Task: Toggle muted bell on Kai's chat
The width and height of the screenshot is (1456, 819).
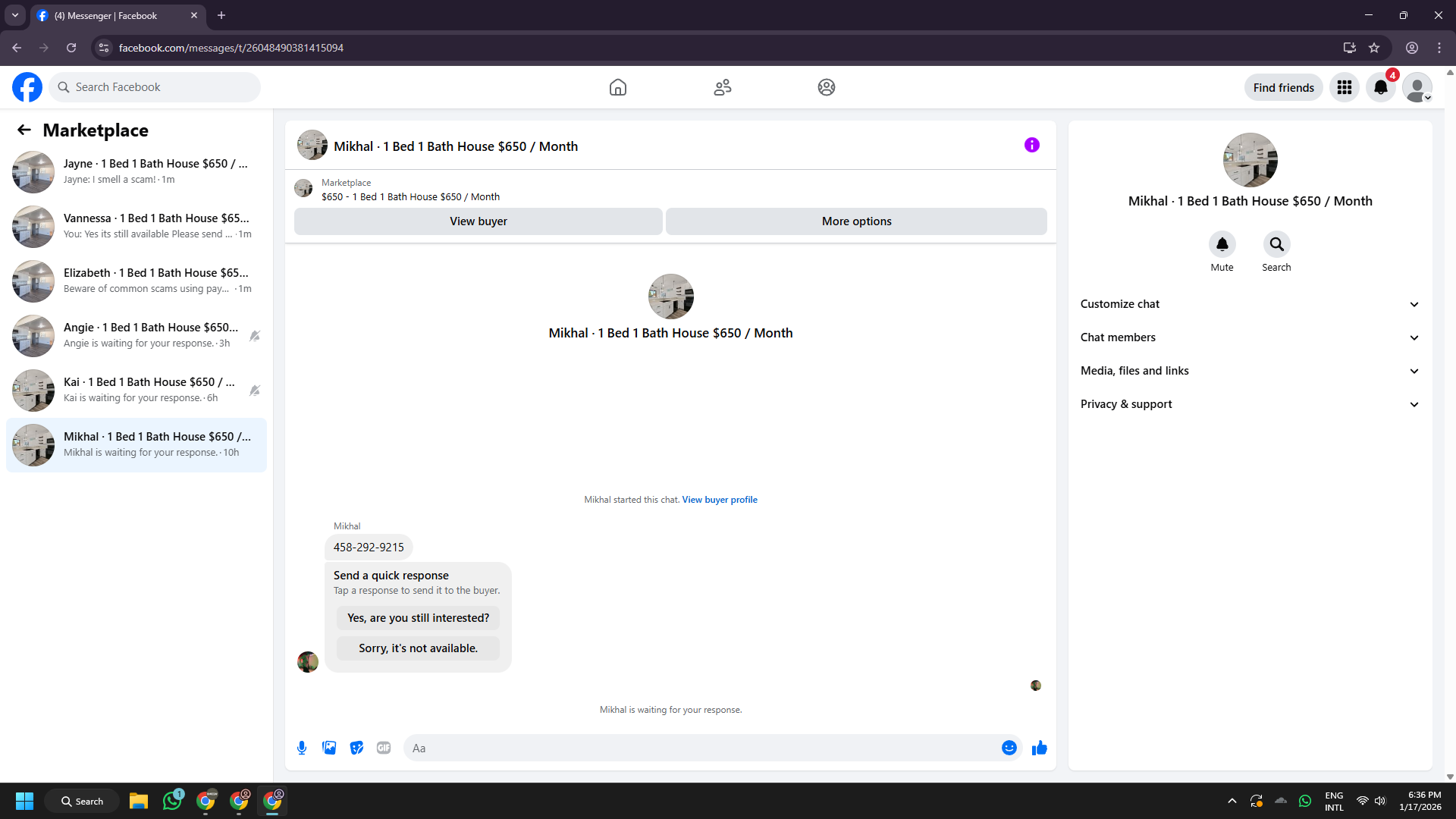Action: click(x=255, y=391)
